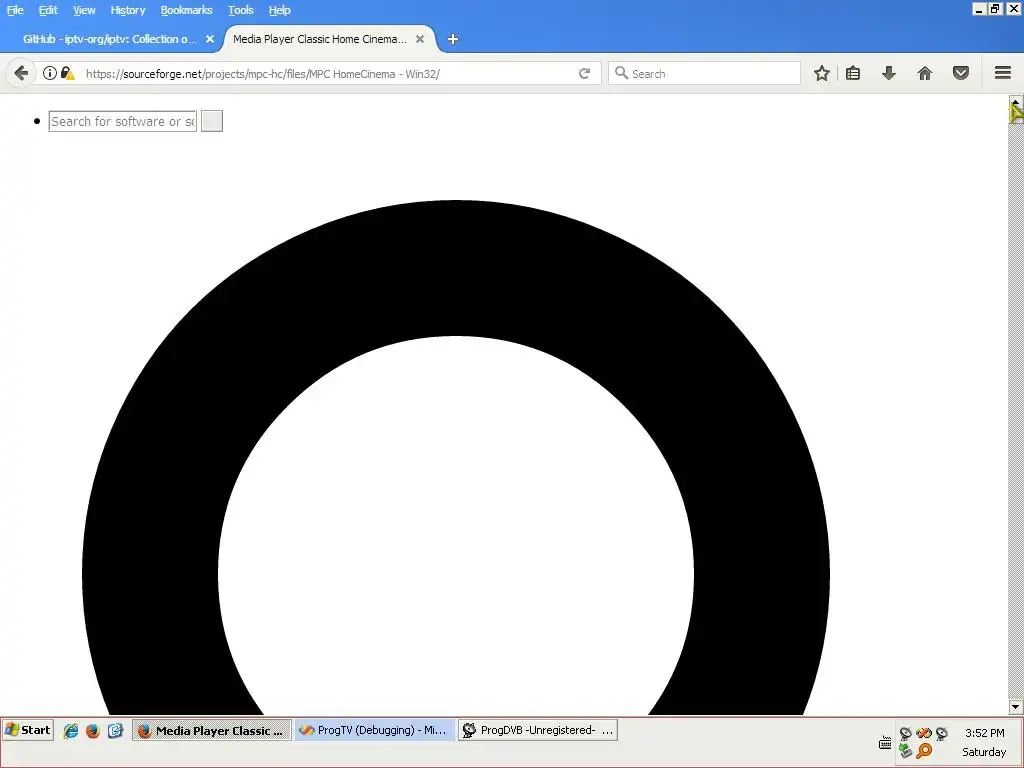Open the File menu
Screen dimensions: 1024x768
[x=15, y=10]
